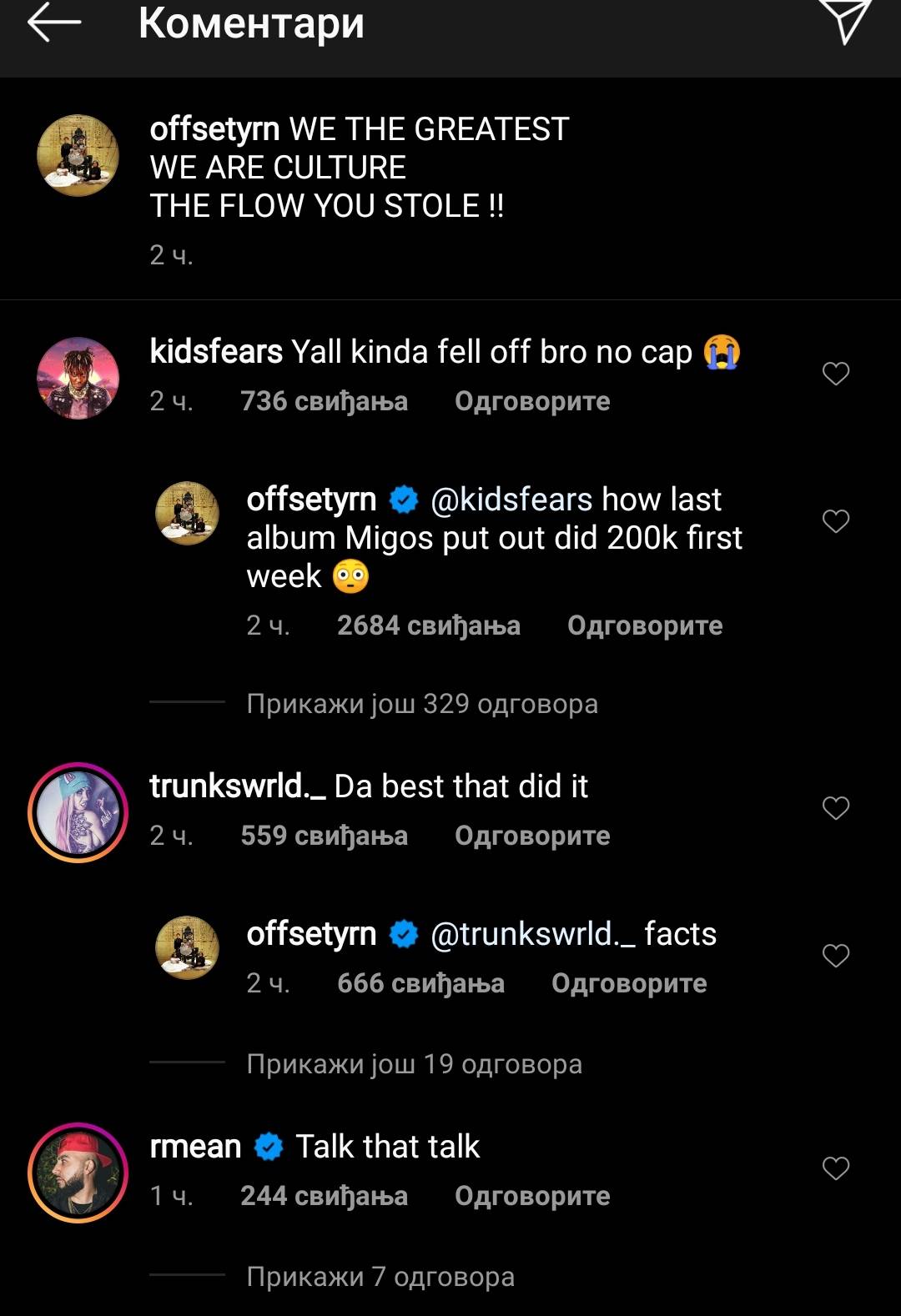Reply to the kidsfears comment
Viewport: 901px width, 1316px height.
click(x=532, y=401)
